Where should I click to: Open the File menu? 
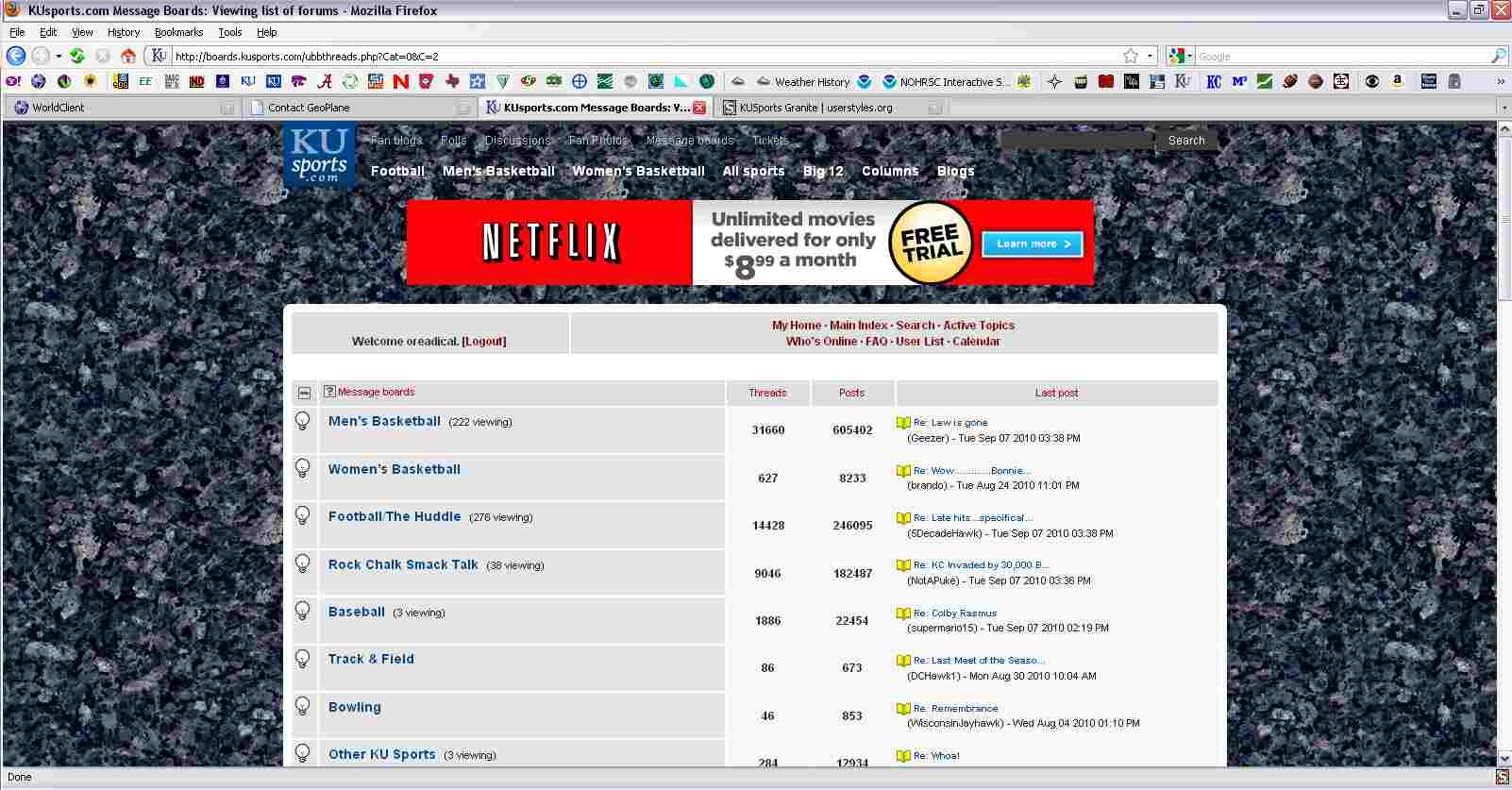17,32
